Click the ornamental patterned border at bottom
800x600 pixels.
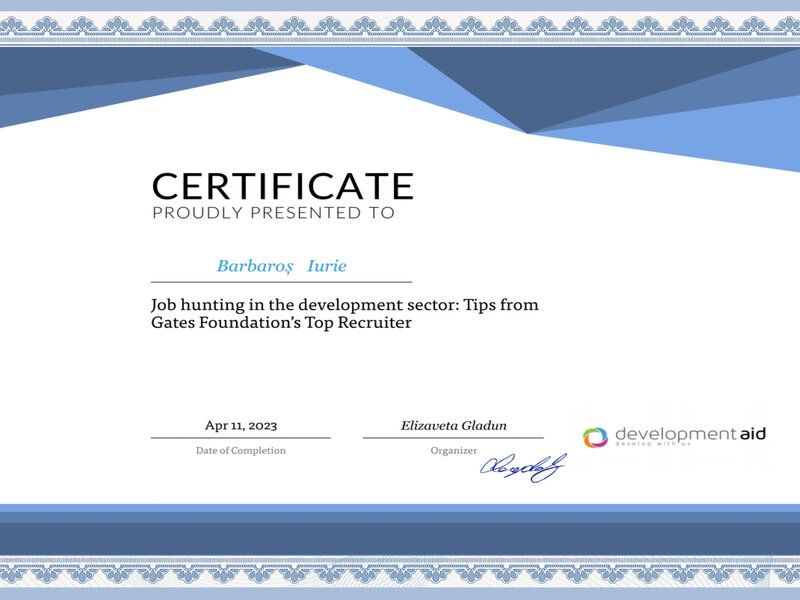(x=400, y=570)
